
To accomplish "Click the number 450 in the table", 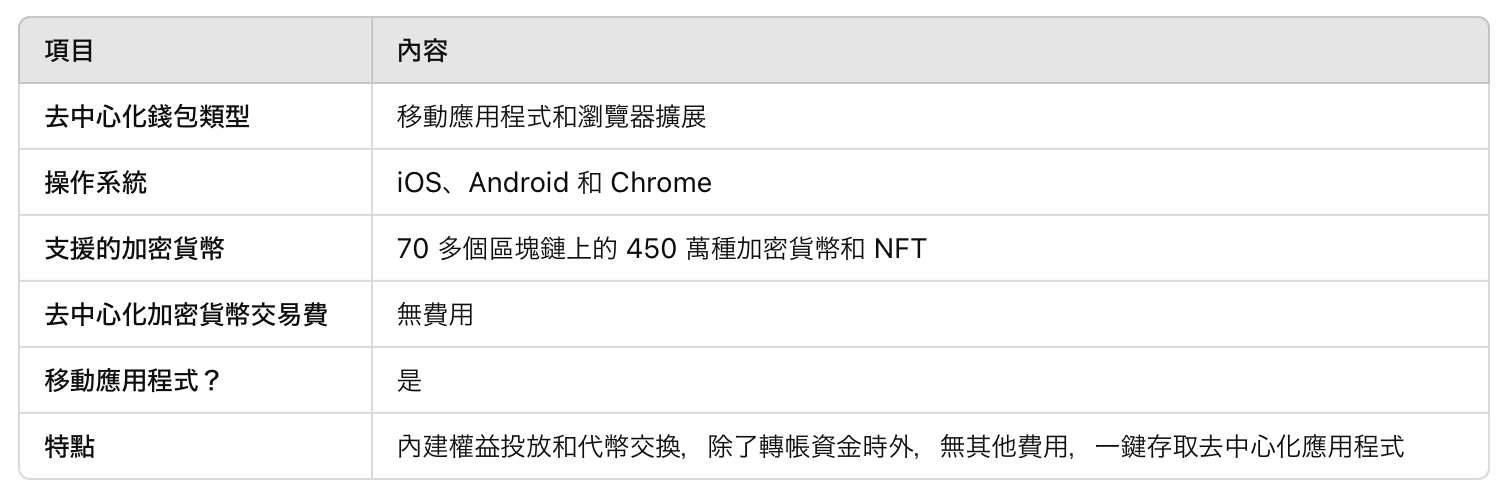I will click(x=651, y=249).
